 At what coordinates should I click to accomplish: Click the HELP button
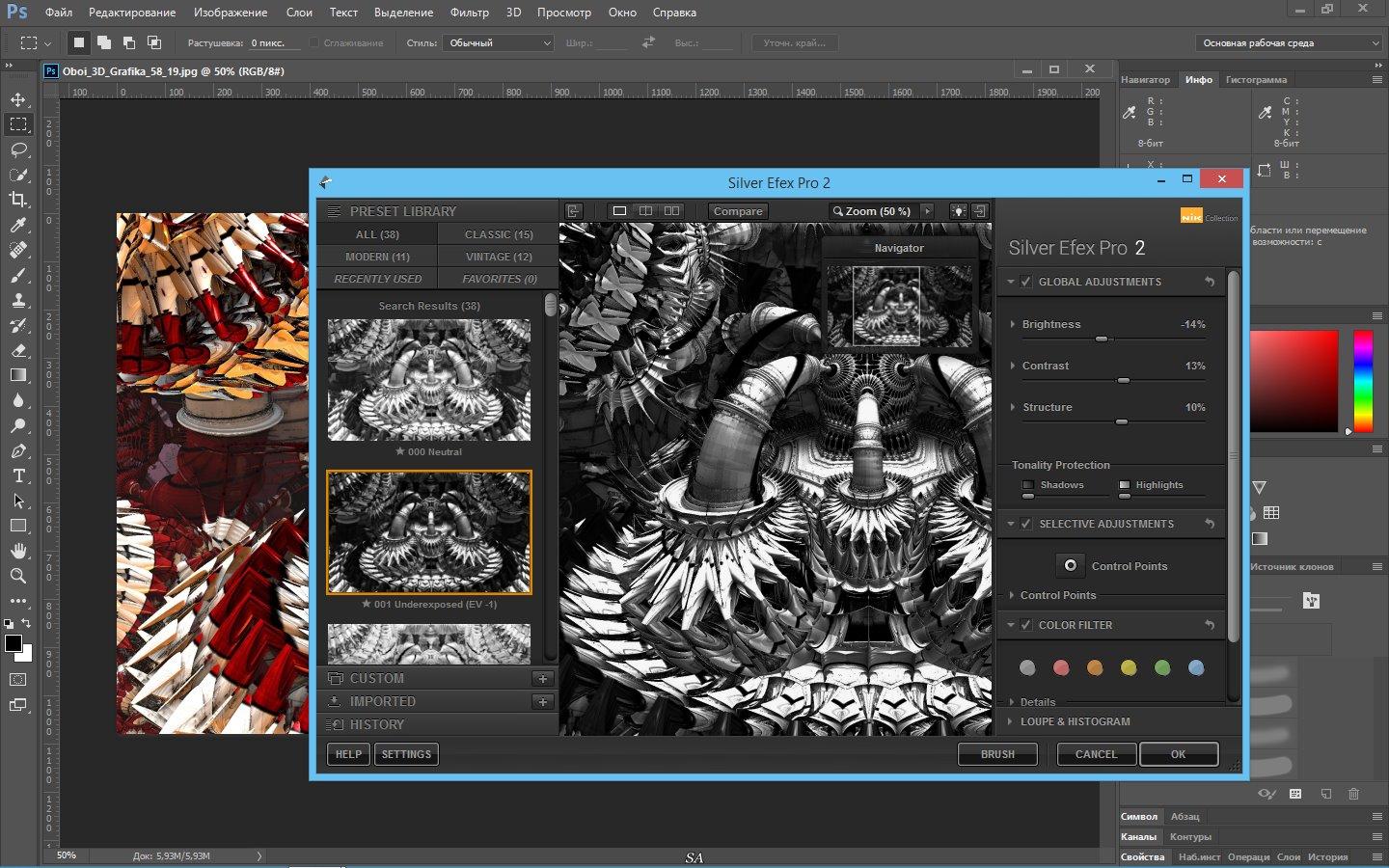tap(348, 754)
